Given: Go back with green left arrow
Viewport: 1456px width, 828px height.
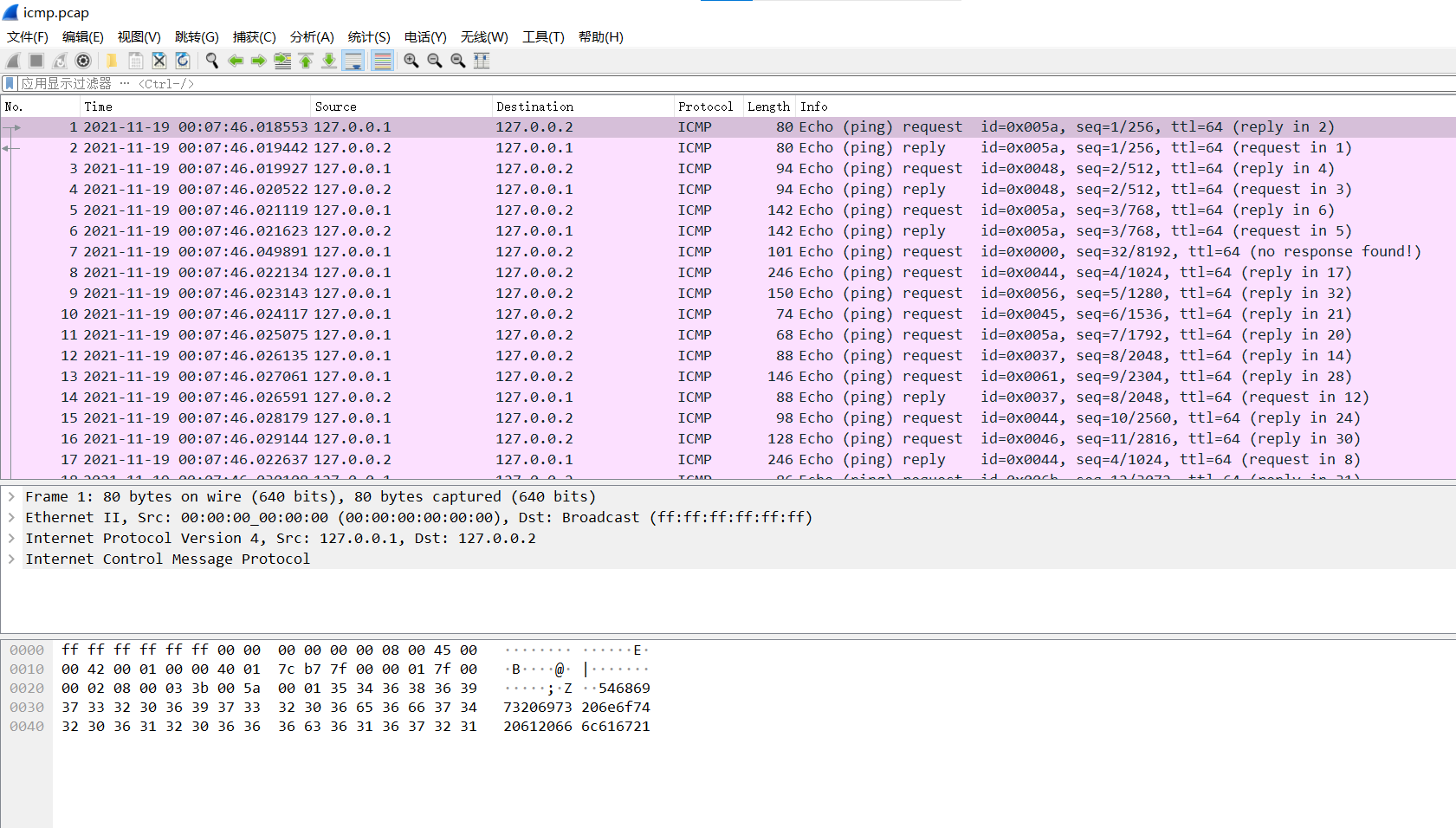Looking at the screenshot, I should tap(235, 61).
